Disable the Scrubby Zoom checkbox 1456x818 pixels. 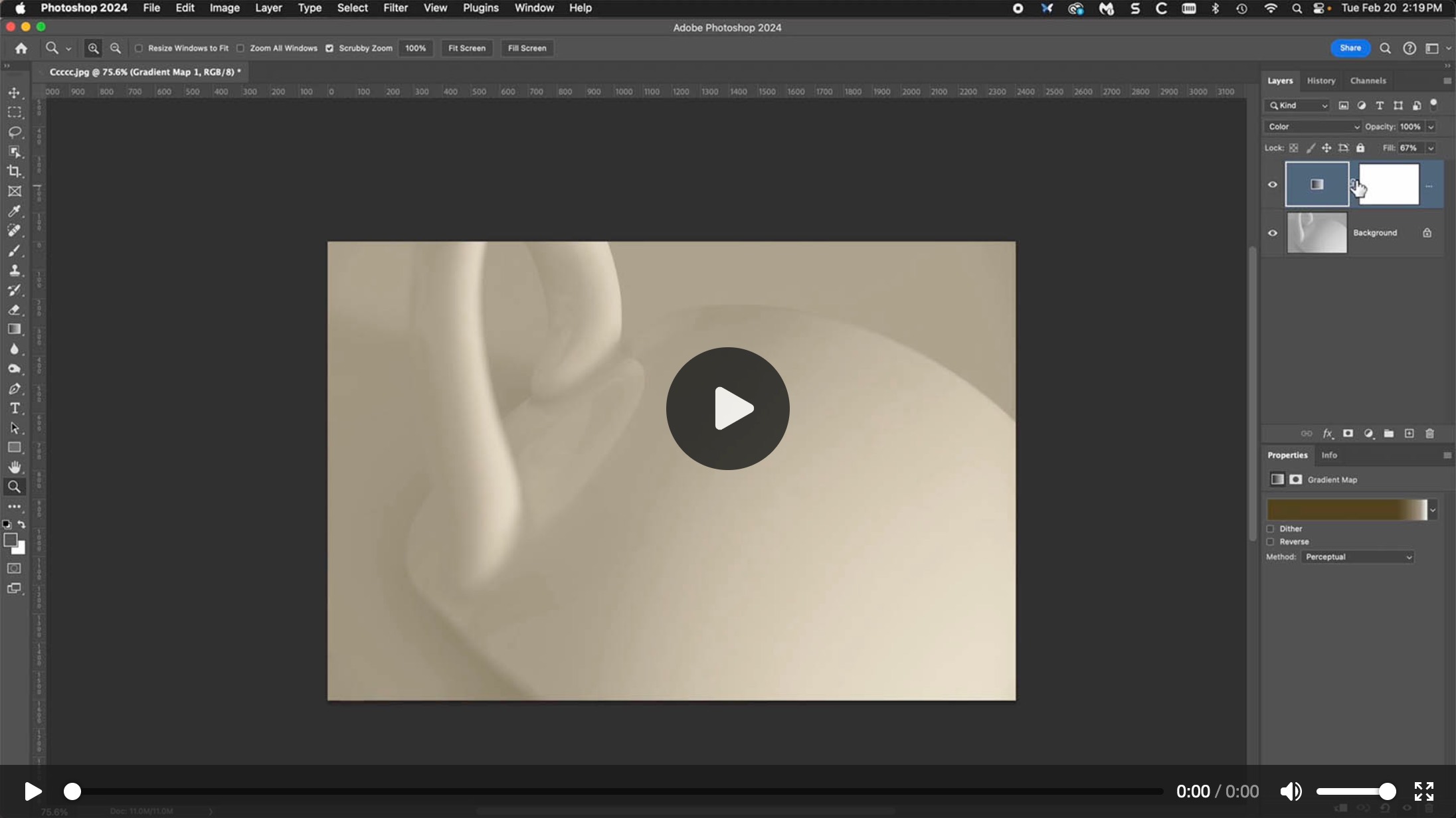pyautogui.click(x=329, y=48)
